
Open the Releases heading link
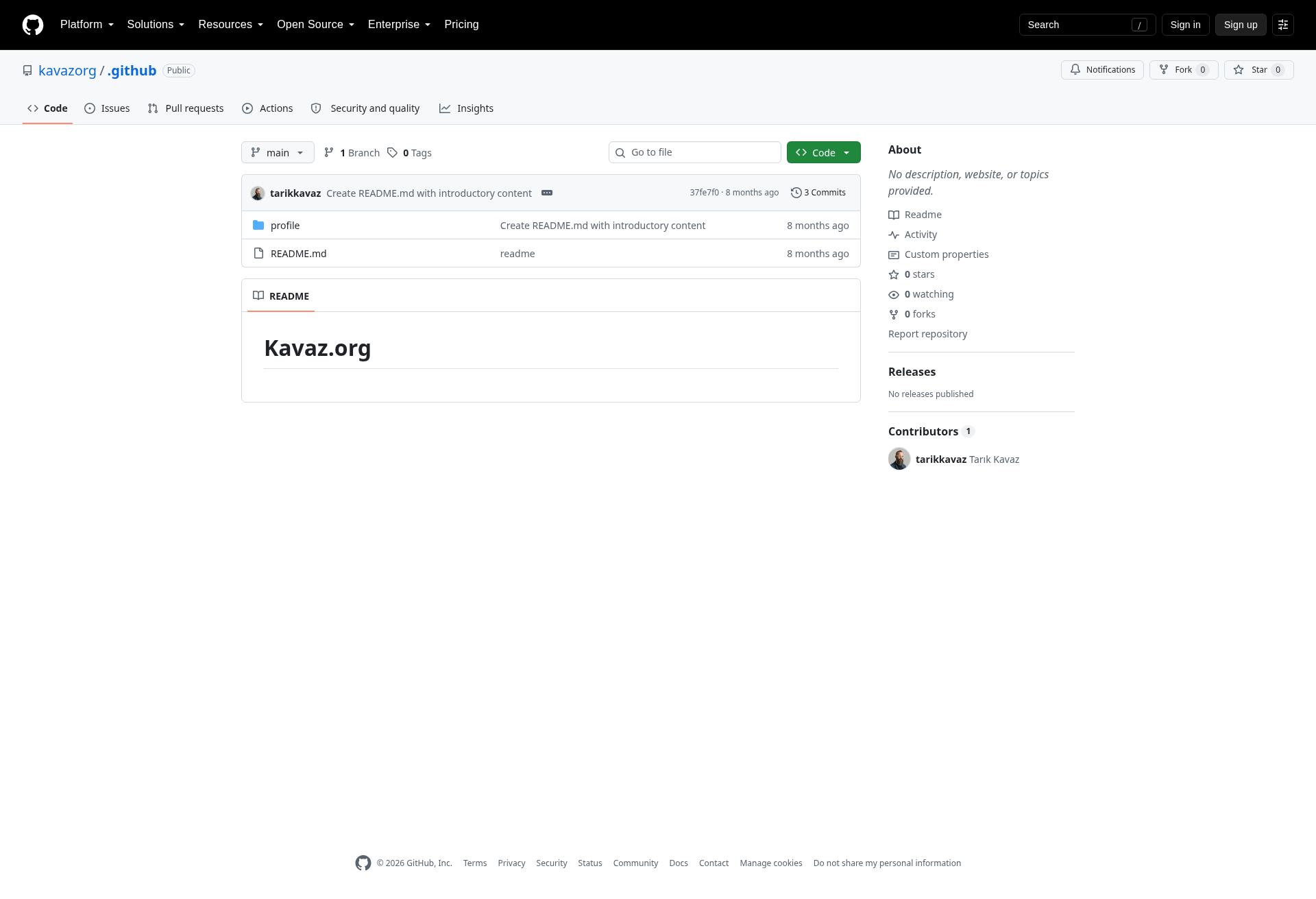click(x=912, y=372)
